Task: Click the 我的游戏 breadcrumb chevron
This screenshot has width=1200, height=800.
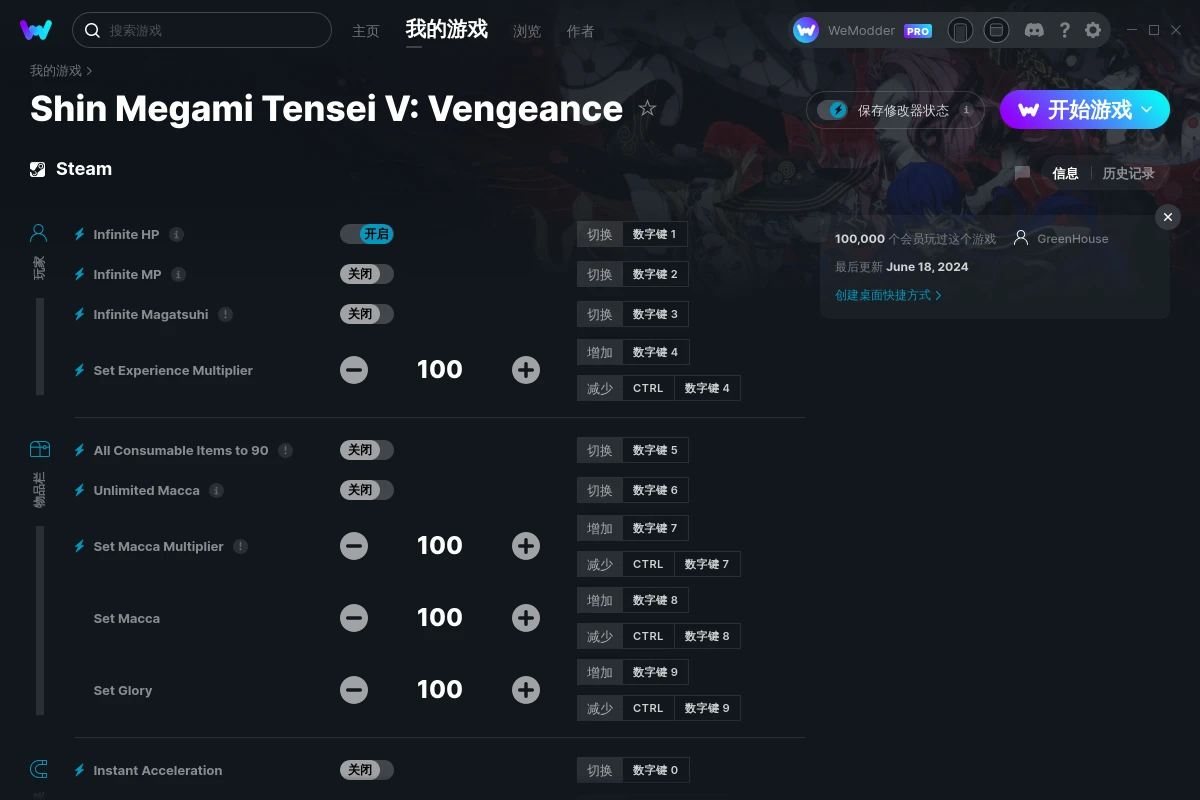Action: pyautogui.click(x=89, y=71)
